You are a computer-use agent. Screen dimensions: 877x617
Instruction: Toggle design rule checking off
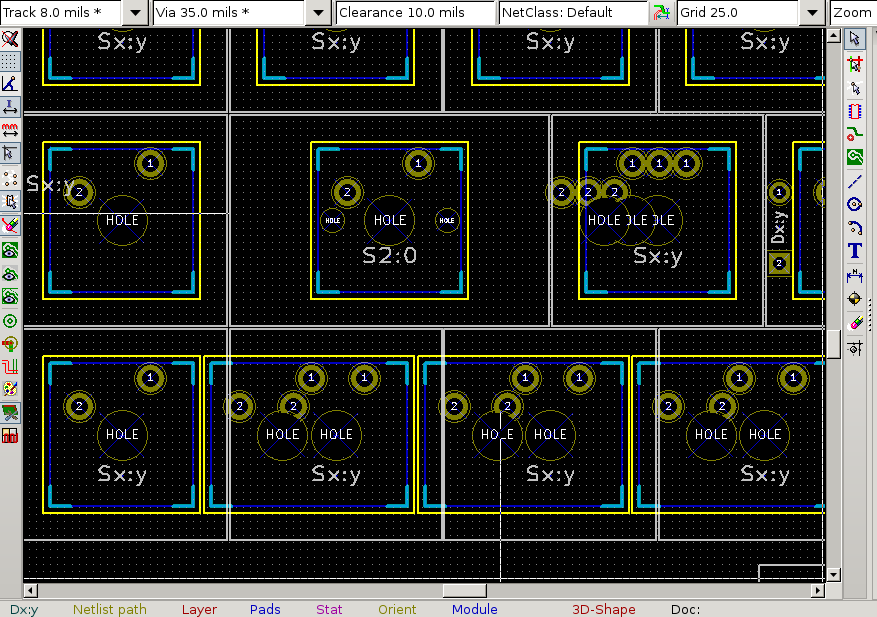click(x=10, y=39)
